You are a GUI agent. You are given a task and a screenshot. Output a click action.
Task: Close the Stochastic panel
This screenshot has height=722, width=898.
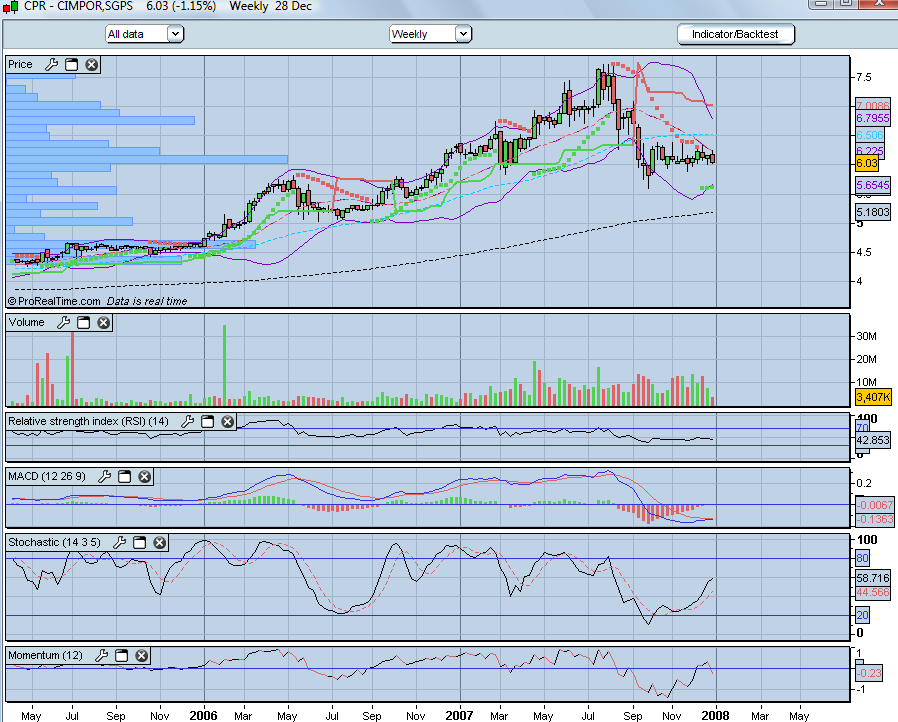tap(159, 542)
